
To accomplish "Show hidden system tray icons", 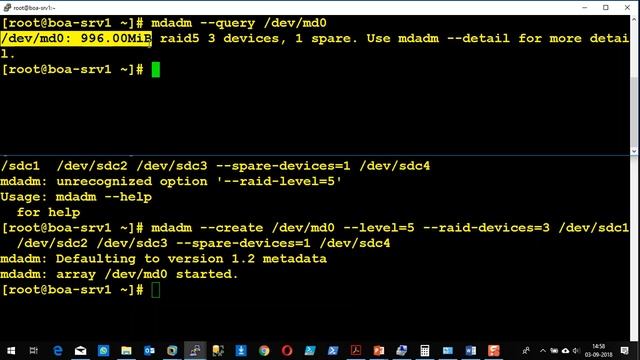I will (x=543, y=351).
